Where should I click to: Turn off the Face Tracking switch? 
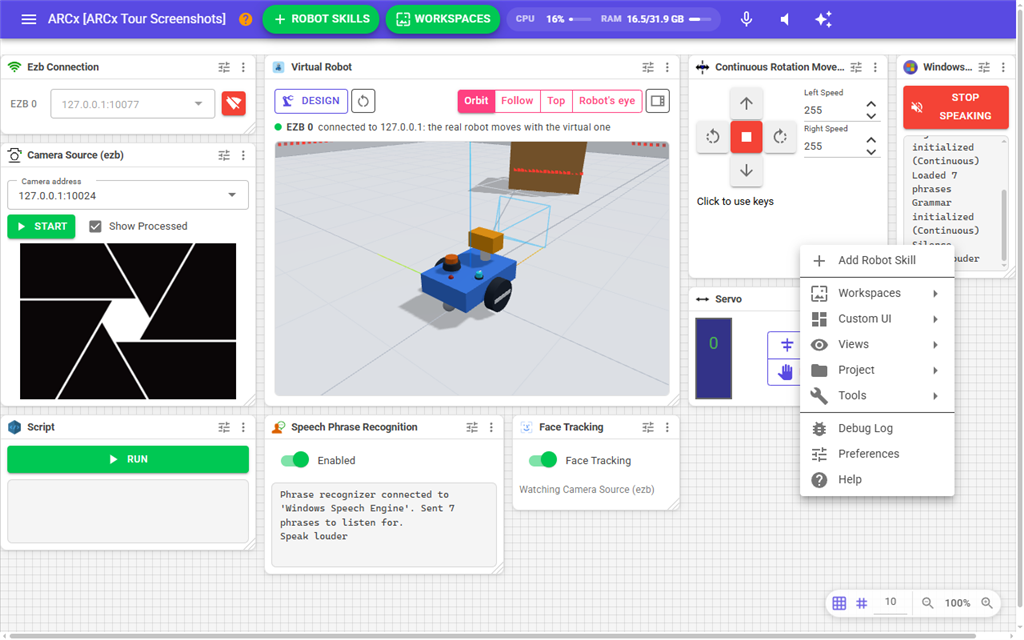click(x=543, y=460)
